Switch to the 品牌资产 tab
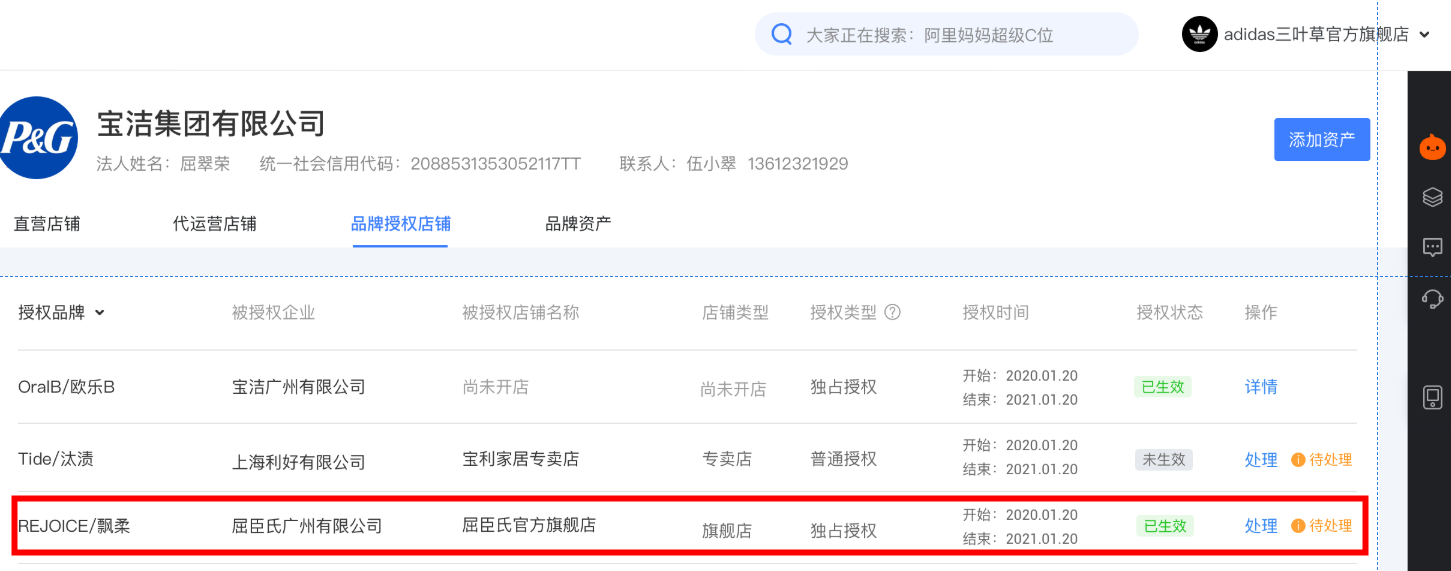Screen dimensions: 1451x571 pyautogui.click(x=578, y=223)
